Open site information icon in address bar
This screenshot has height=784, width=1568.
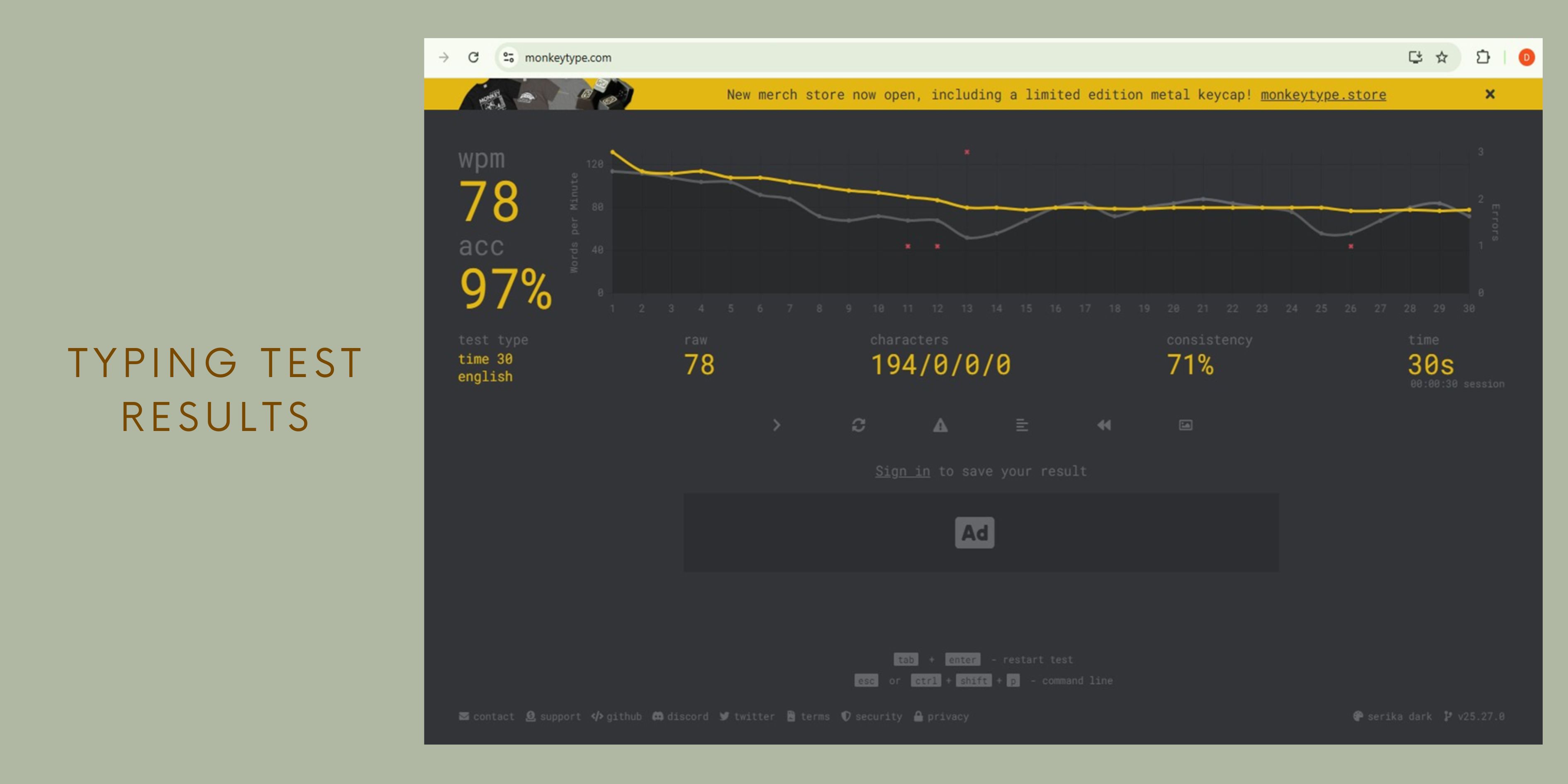click(508, 57)
